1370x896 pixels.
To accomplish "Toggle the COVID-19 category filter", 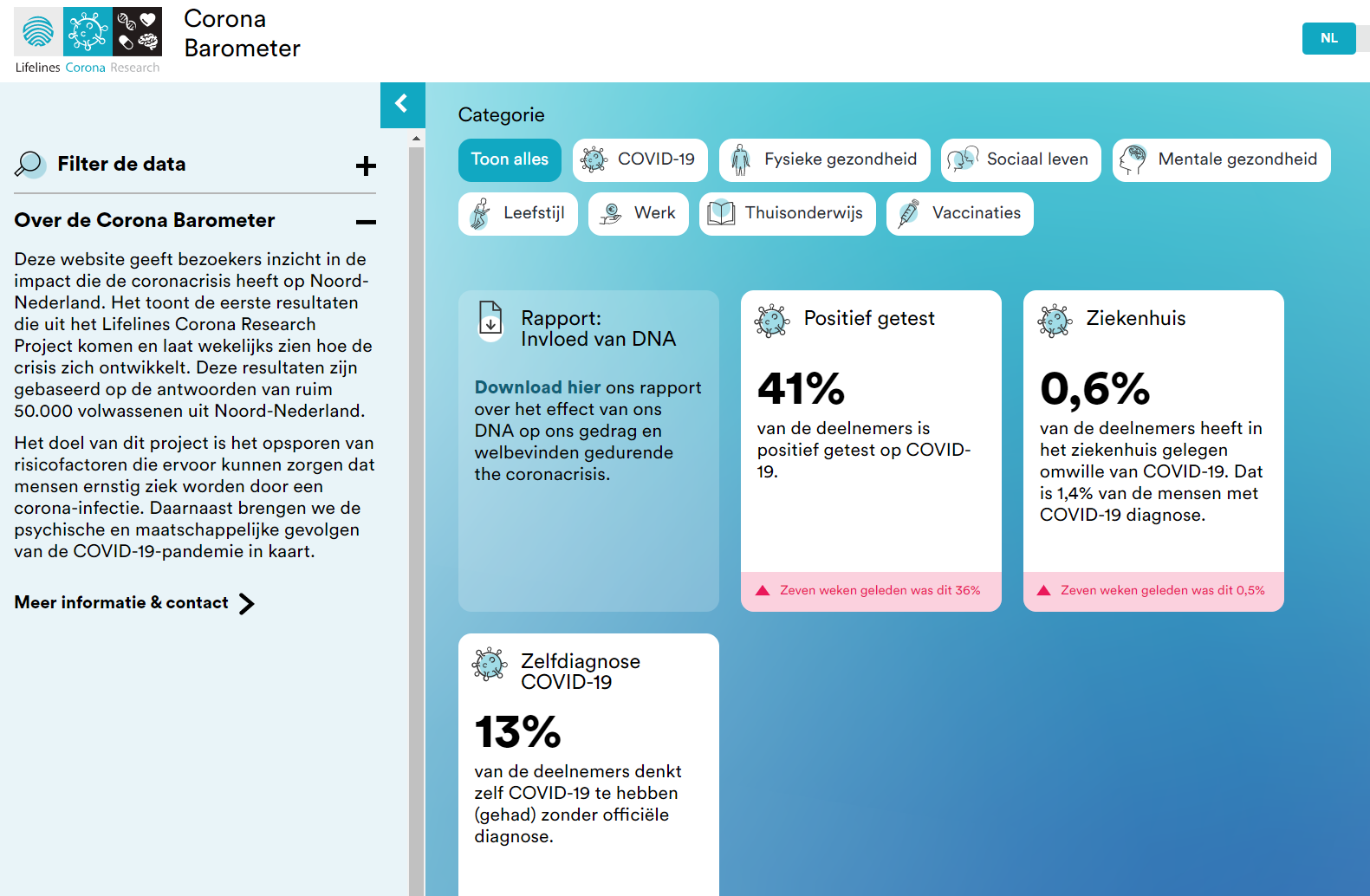I will pos(640,159).
